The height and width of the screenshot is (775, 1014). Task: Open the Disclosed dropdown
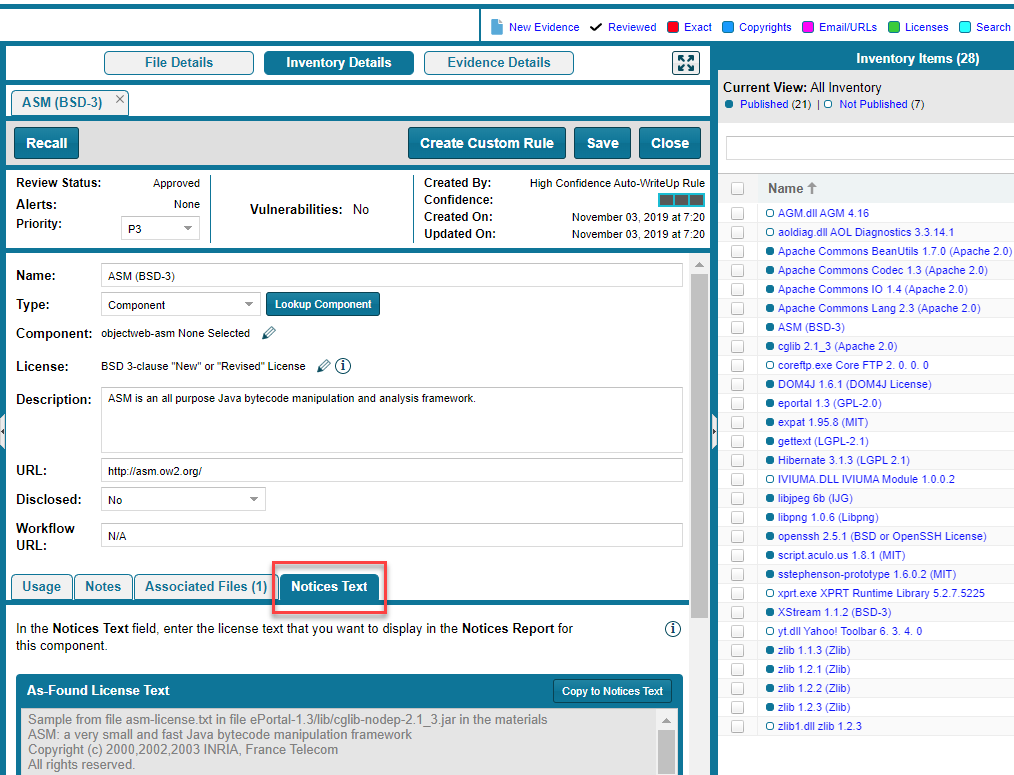pos(183,499)
